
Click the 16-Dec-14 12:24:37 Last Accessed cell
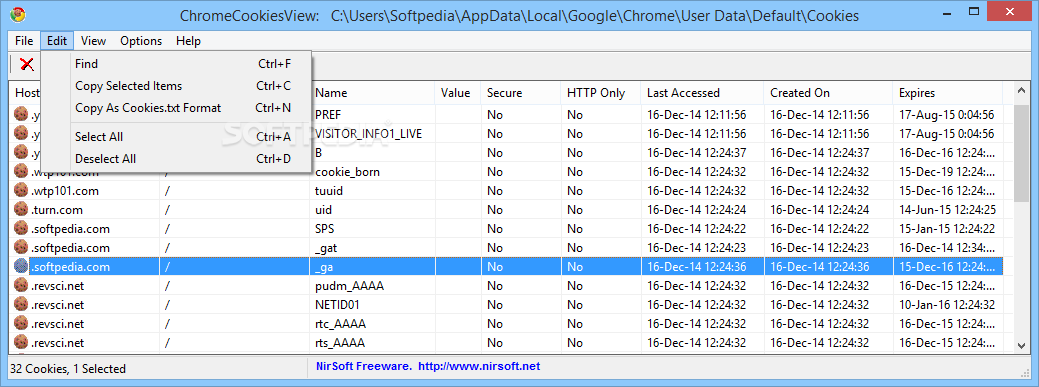tap(696, 152)
